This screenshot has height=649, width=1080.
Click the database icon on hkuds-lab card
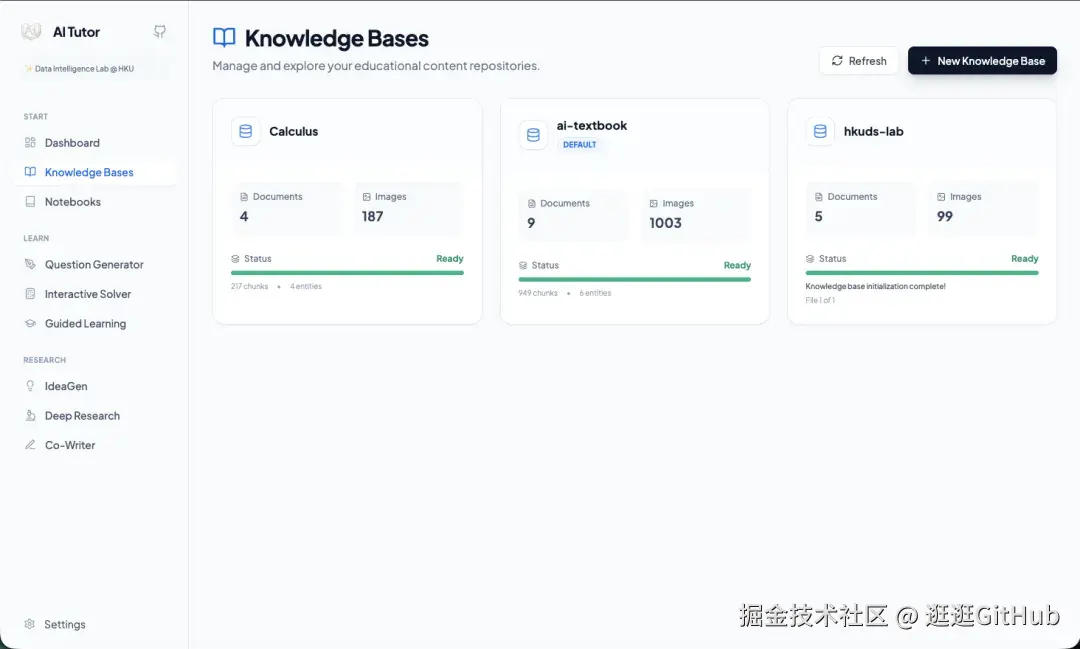(x=820, y=131)
